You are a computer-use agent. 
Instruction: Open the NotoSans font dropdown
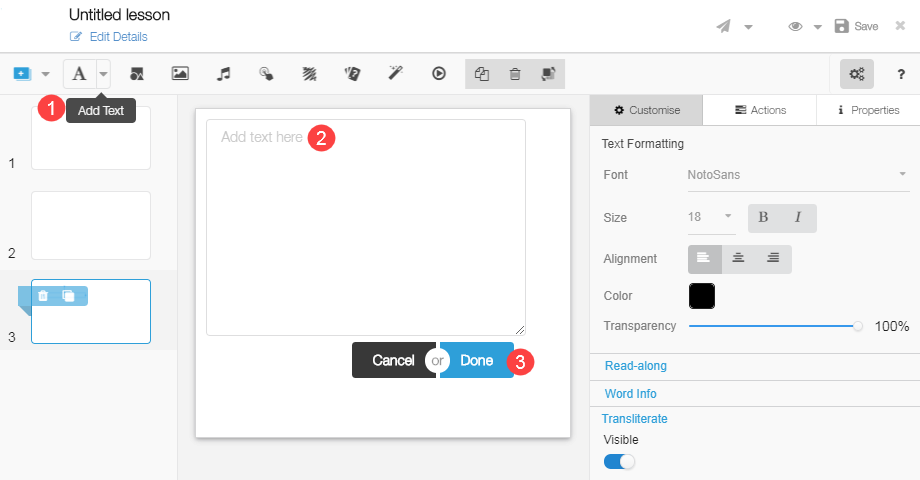(795, 174)
